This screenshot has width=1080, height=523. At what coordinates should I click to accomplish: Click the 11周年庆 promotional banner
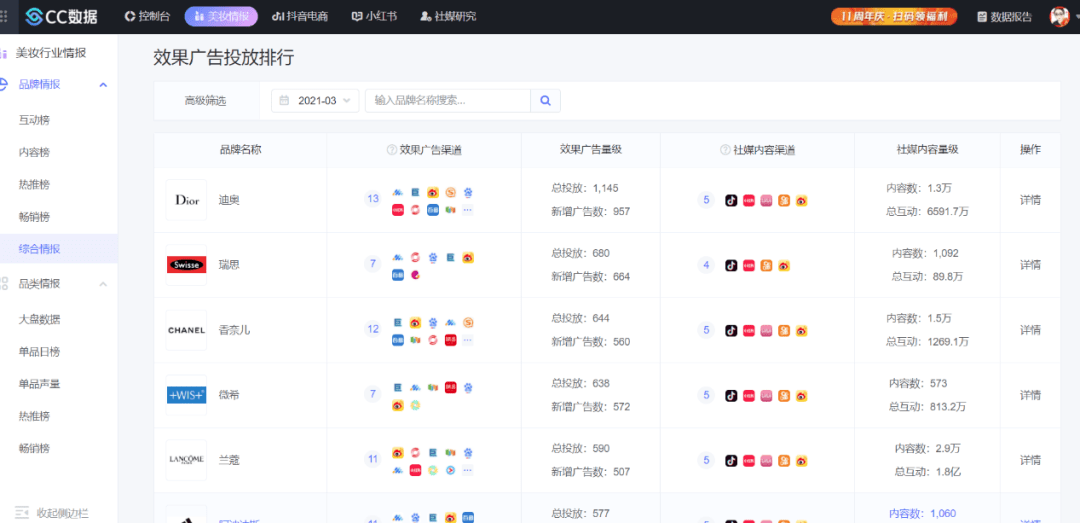click(894, 17)
